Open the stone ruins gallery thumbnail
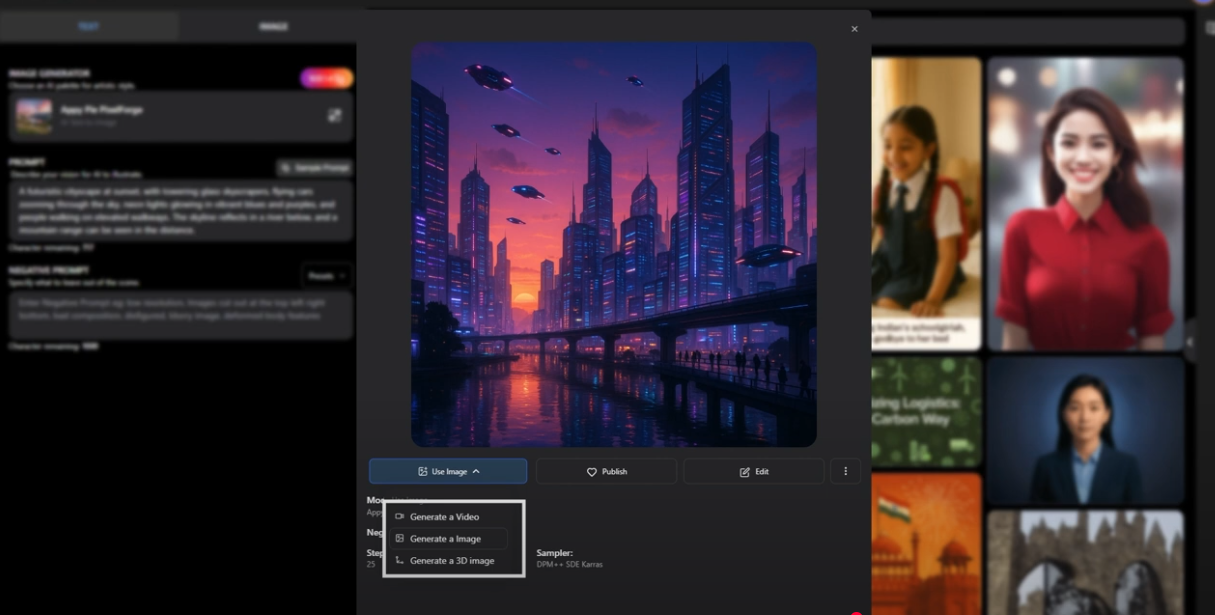 [x=1085, y=563]
